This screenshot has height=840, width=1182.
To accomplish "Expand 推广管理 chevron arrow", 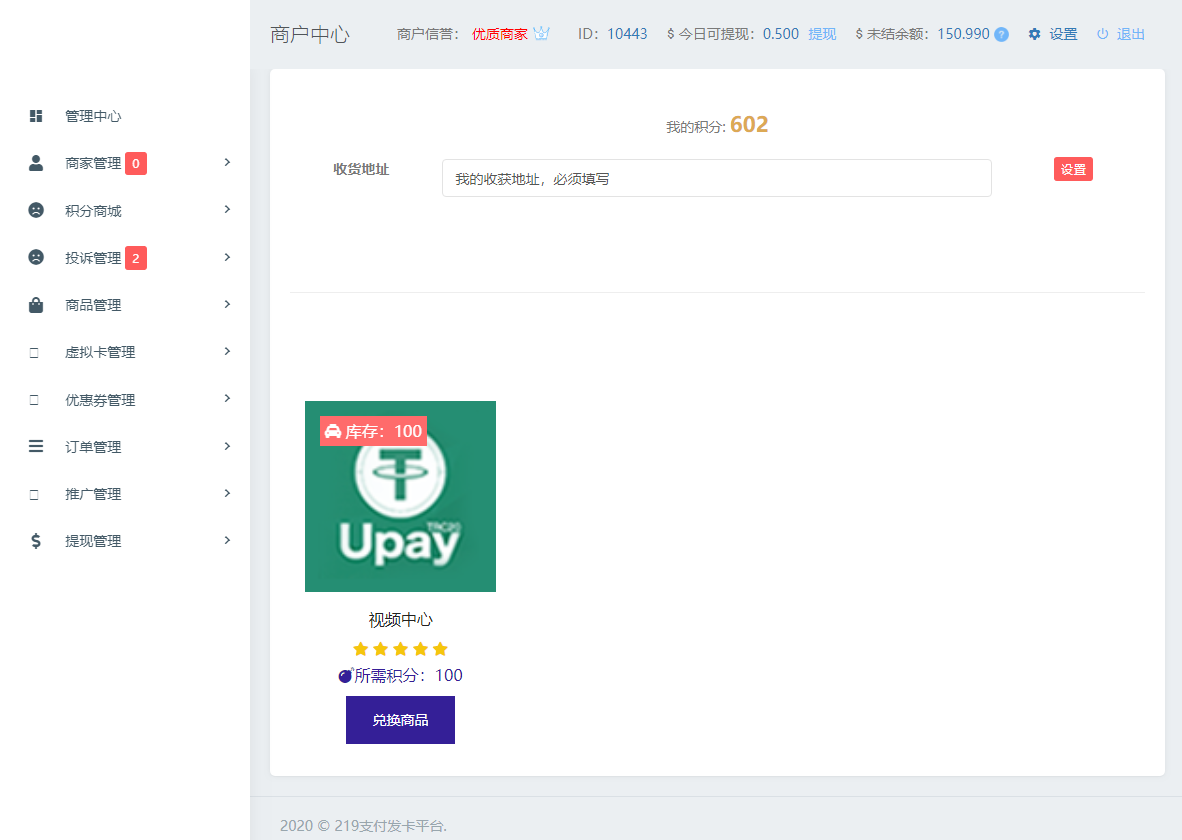I will coord(227,493).
